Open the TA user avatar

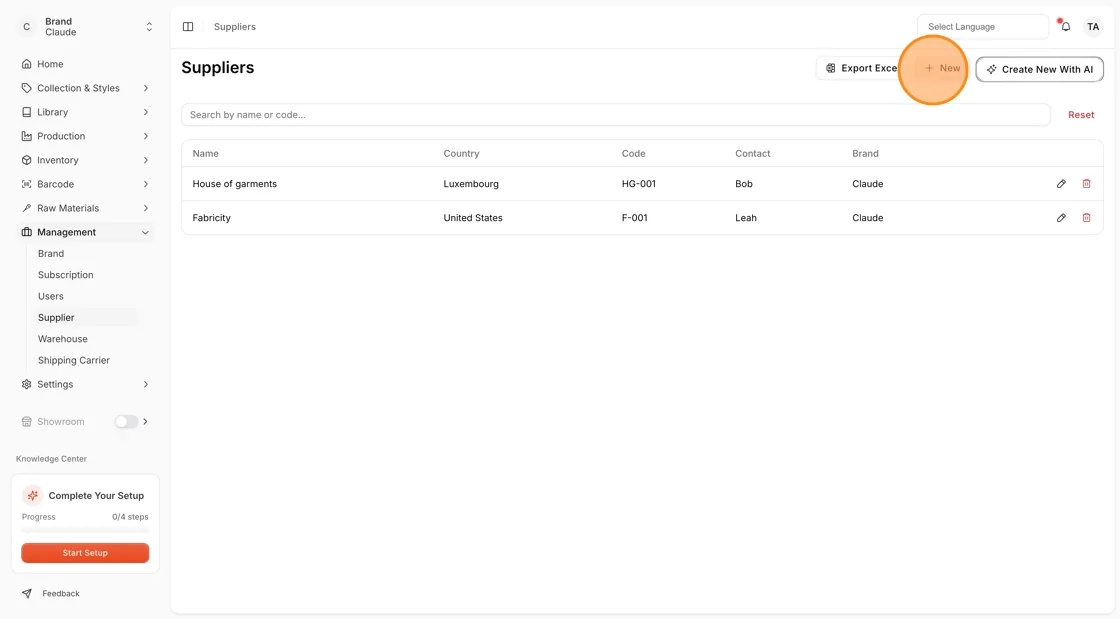point(1093,26)
